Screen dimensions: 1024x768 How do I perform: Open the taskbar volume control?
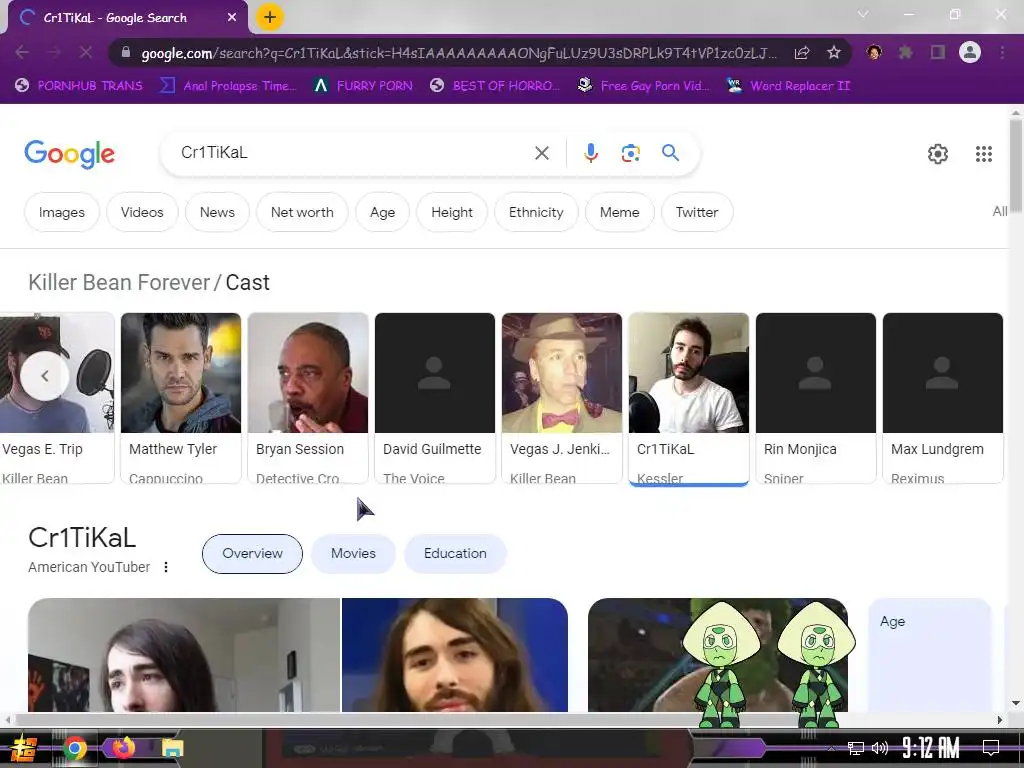(880, 748)
